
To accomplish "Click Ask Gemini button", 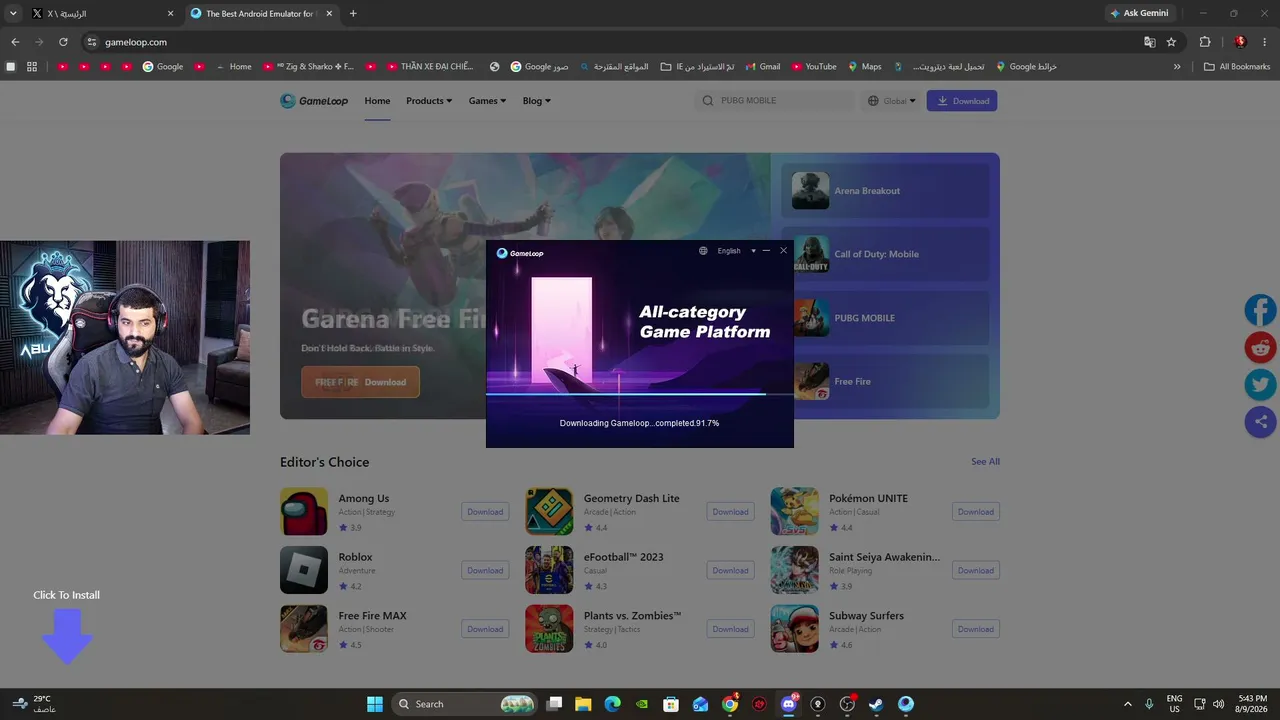I will 1139,14.
